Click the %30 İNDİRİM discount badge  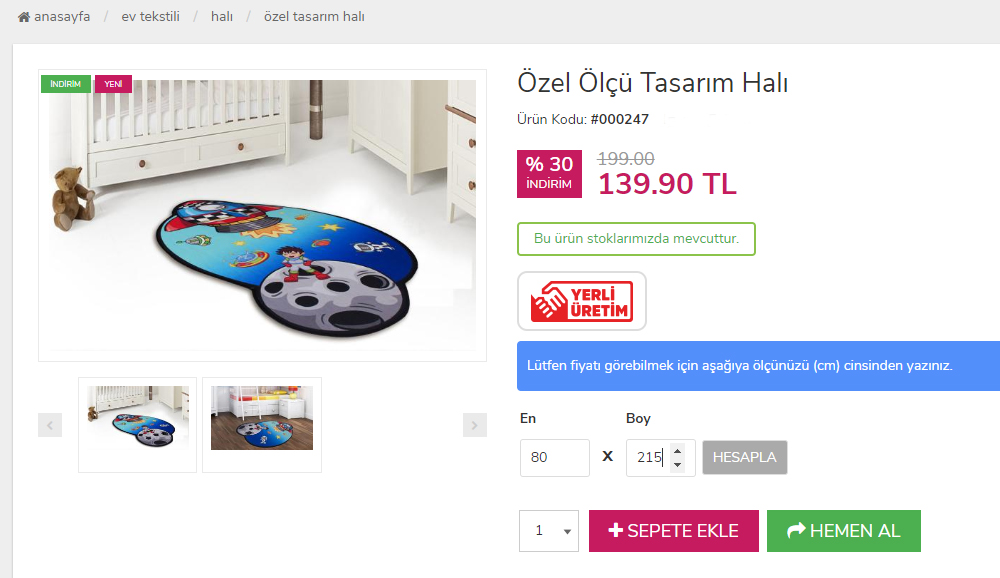click(549, 174)
